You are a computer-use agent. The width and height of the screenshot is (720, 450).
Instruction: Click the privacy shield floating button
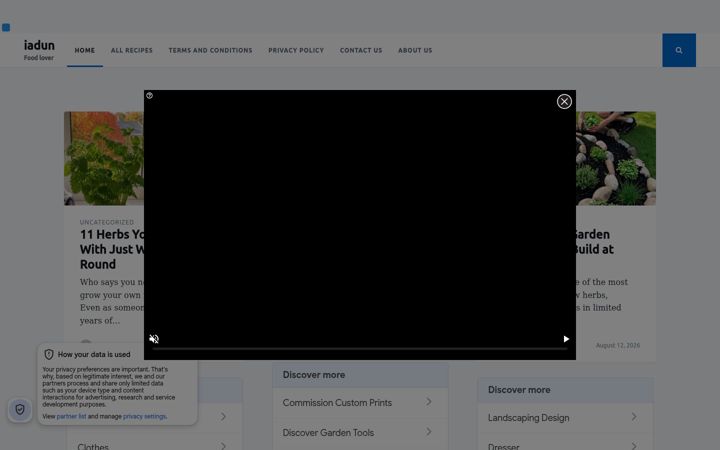click(20, 409)
